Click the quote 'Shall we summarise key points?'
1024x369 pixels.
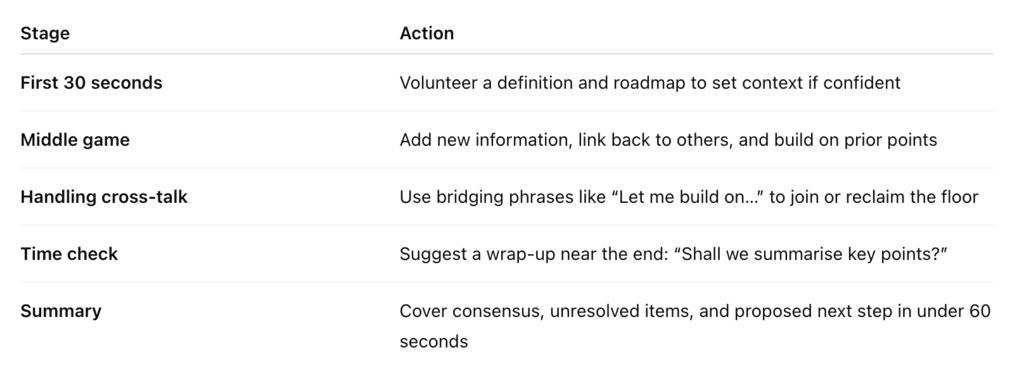tap(814, 253)
